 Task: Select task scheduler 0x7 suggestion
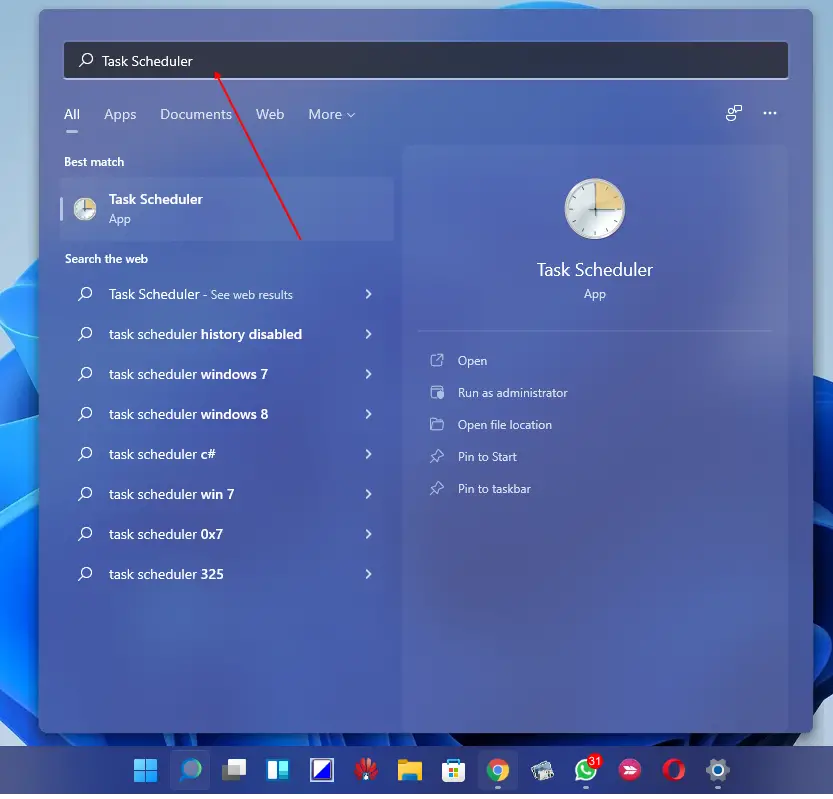[x=166, y=534]
